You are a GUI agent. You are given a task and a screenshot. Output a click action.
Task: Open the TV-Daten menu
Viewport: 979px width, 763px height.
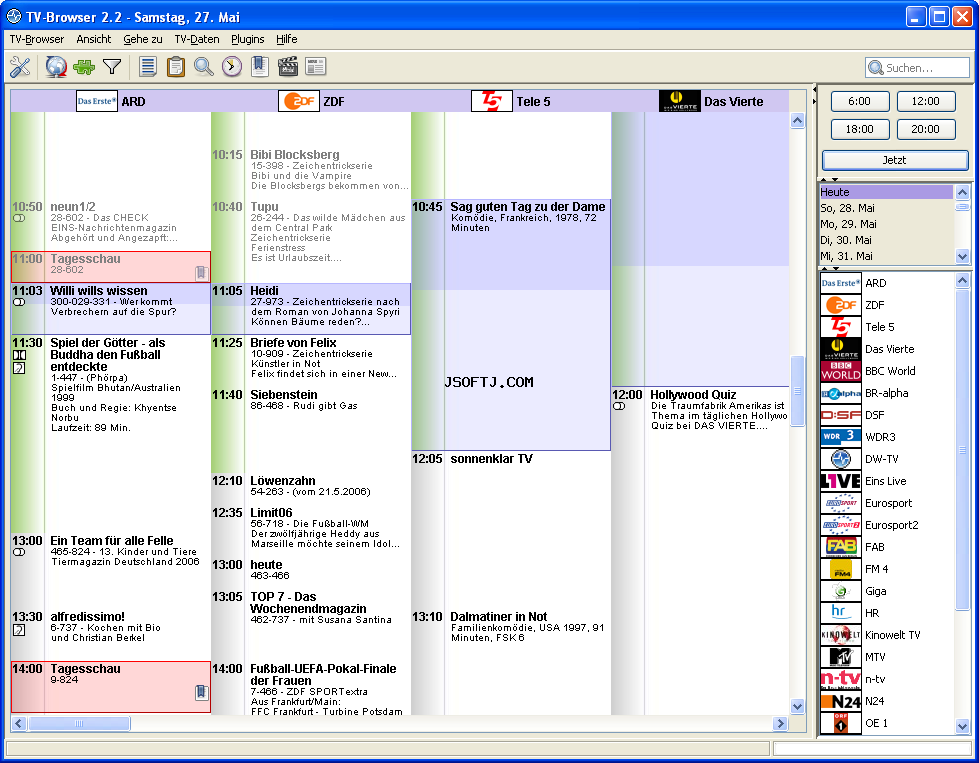197,39
